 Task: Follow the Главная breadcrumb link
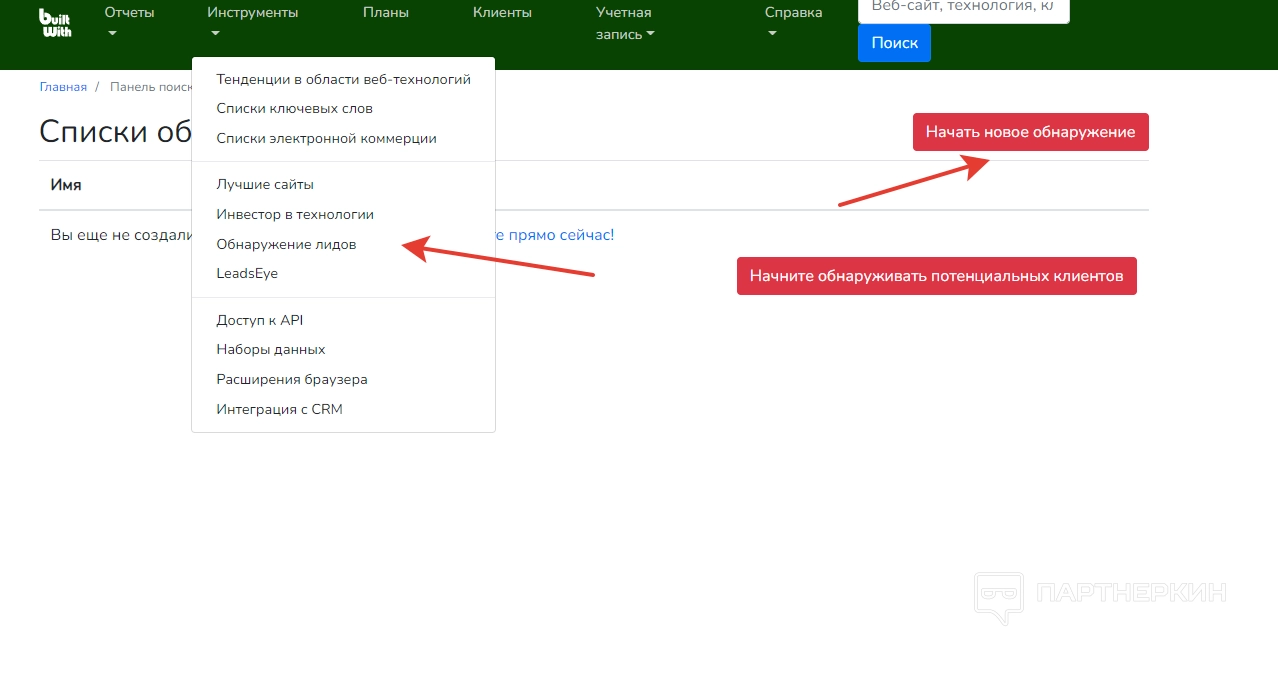(63, 87)
